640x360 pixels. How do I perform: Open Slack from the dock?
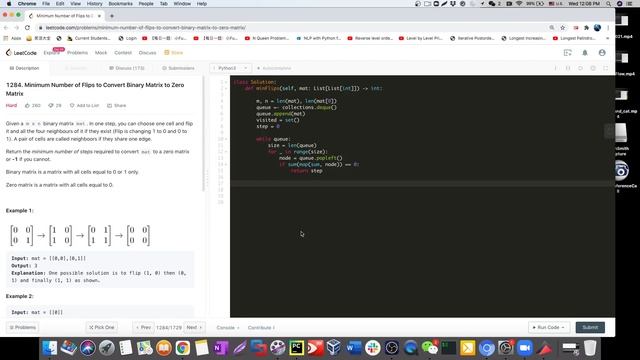pos(373,348)
